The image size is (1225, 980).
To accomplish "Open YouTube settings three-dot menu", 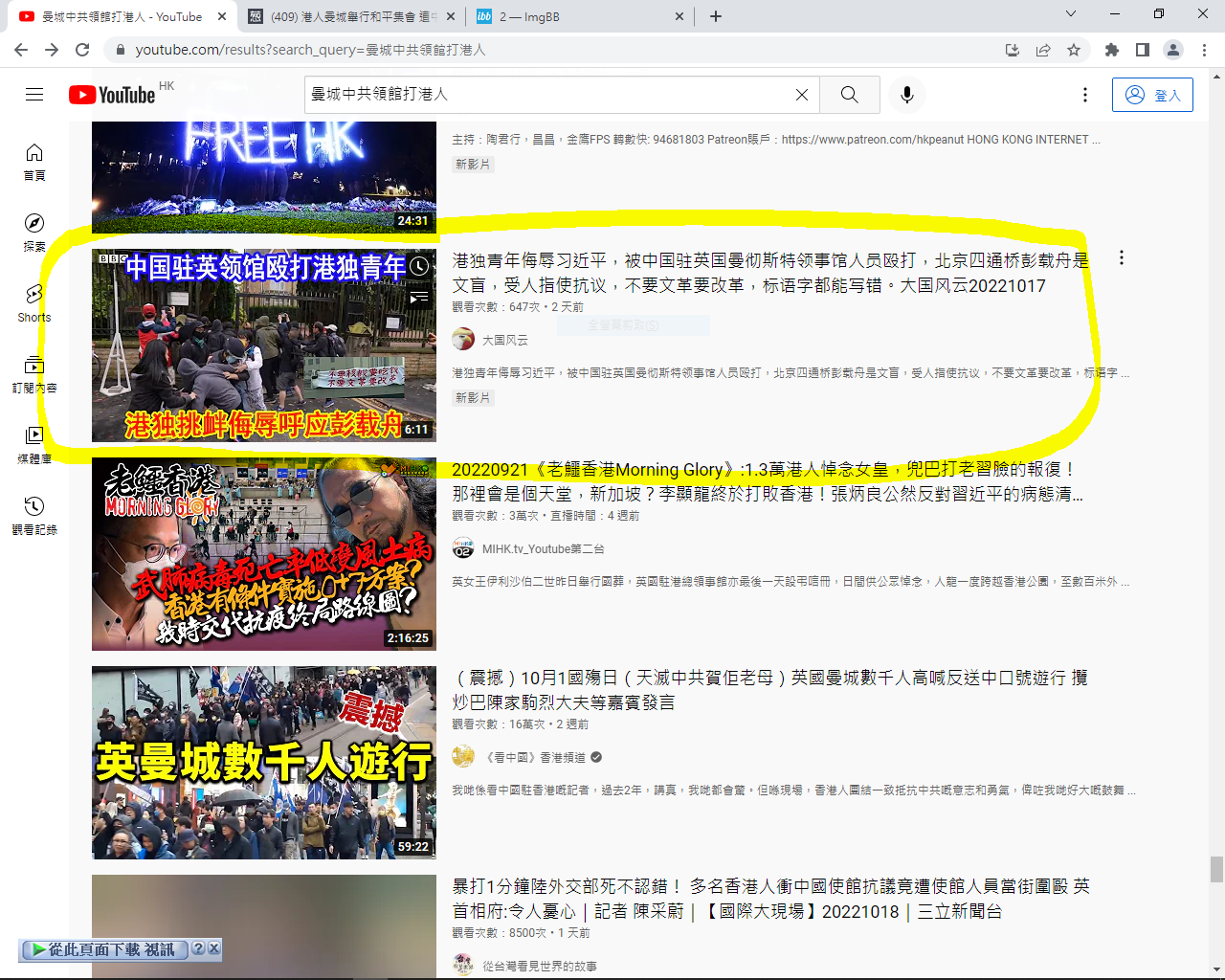I will point(1084,95).
